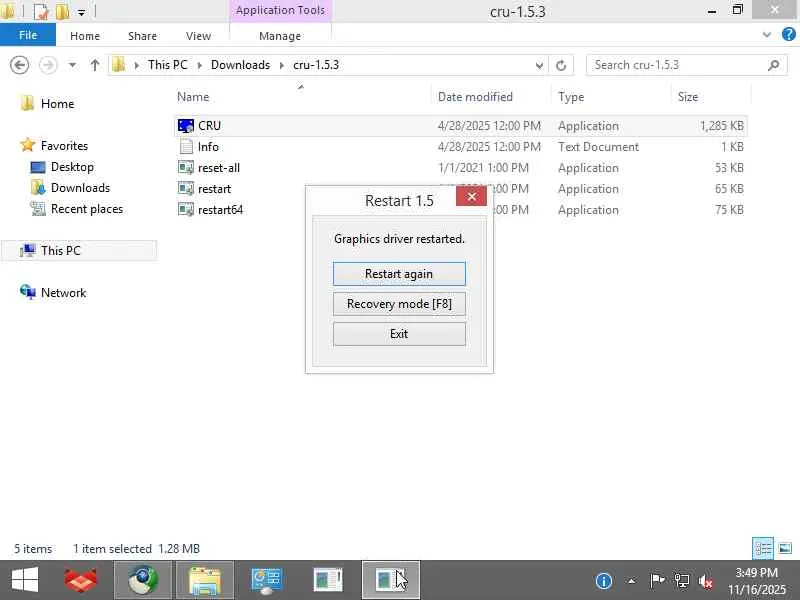Select the Info text document icon
The image size is (800, 600).
point(186,147)
